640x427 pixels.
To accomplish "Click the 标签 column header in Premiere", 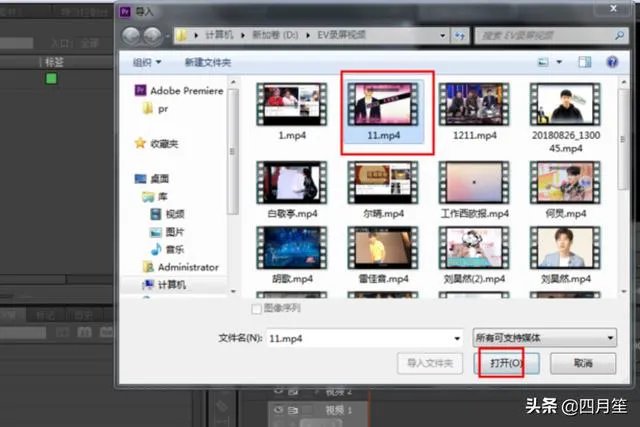I will [54, 62].
